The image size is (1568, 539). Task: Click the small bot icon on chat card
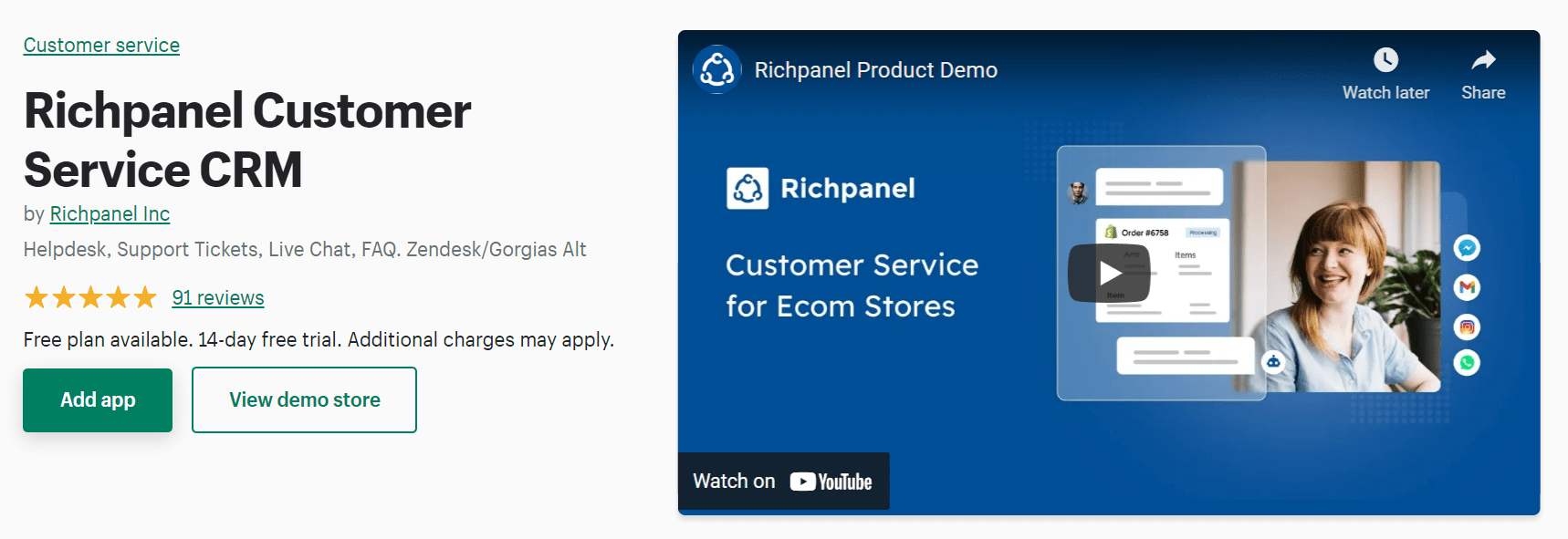click(1273, 362)
